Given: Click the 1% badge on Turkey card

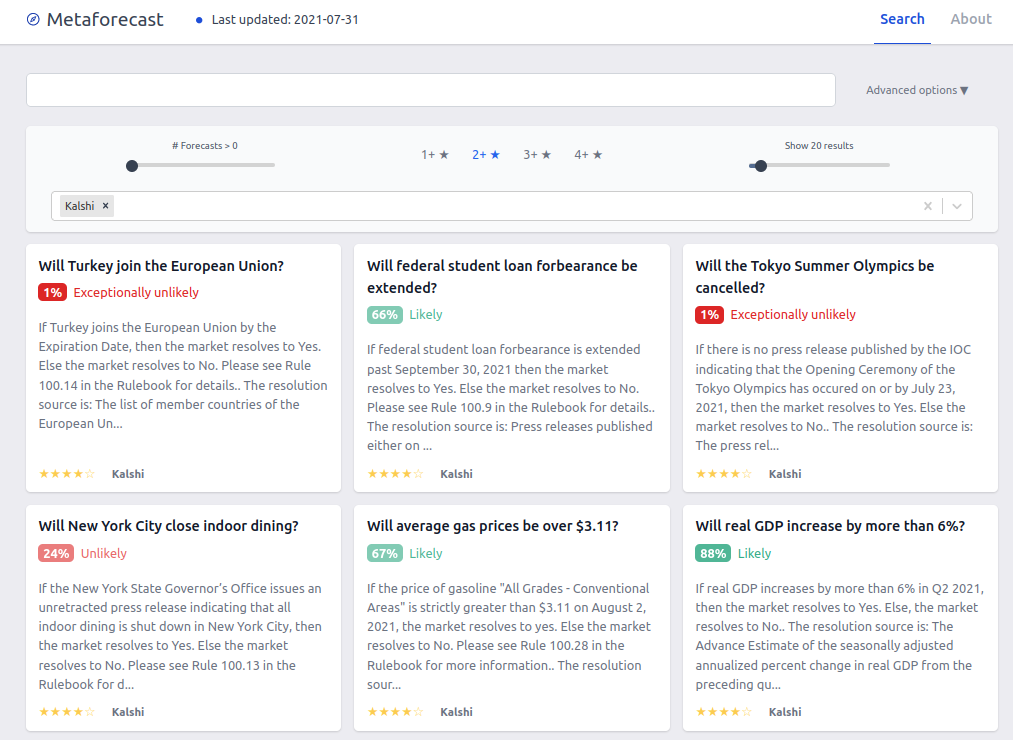Looking at the screenshot, I should (x=52, y=292).
